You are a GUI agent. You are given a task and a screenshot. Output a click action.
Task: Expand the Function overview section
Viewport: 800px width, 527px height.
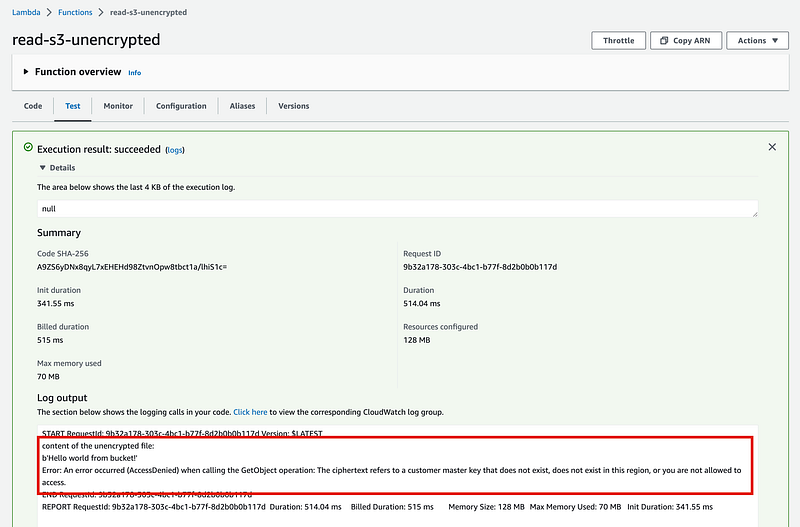26,72
